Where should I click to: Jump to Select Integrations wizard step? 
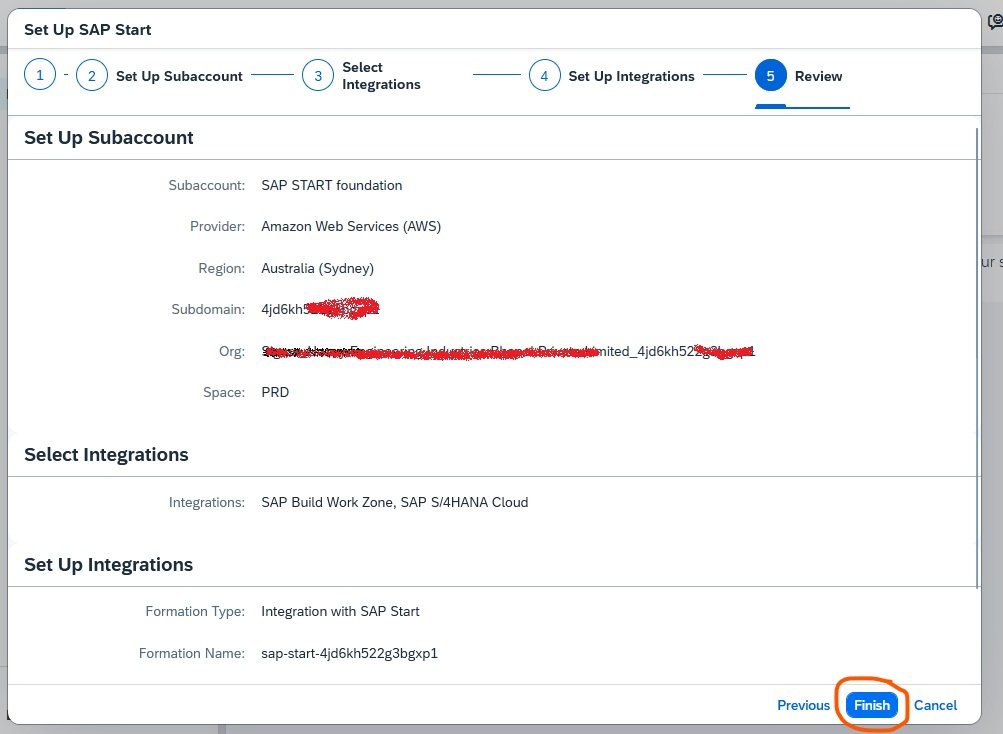381,76
